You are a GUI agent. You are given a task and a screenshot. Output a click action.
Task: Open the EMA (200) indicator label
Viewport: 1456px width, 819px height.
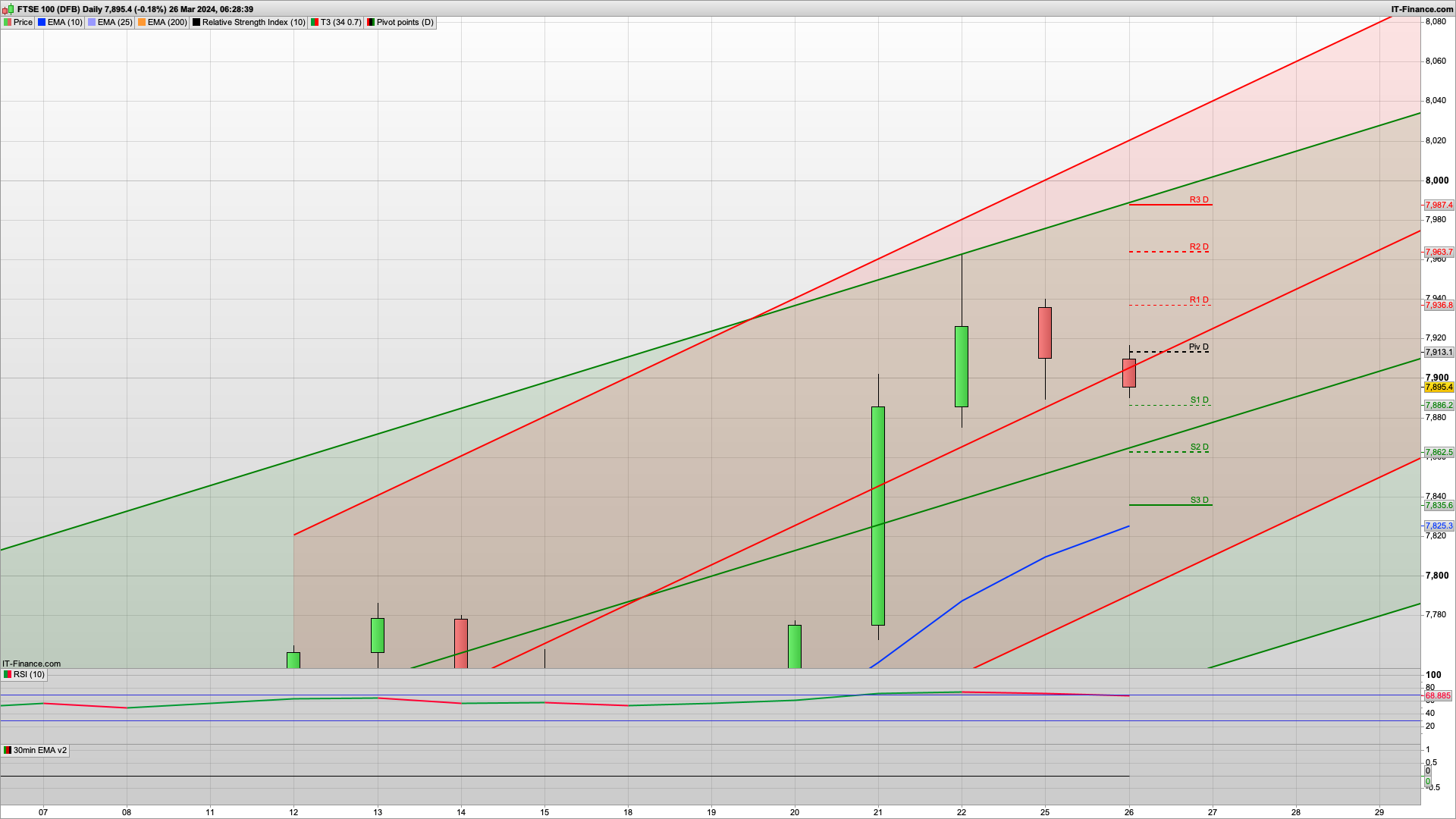tap(162, 22)
